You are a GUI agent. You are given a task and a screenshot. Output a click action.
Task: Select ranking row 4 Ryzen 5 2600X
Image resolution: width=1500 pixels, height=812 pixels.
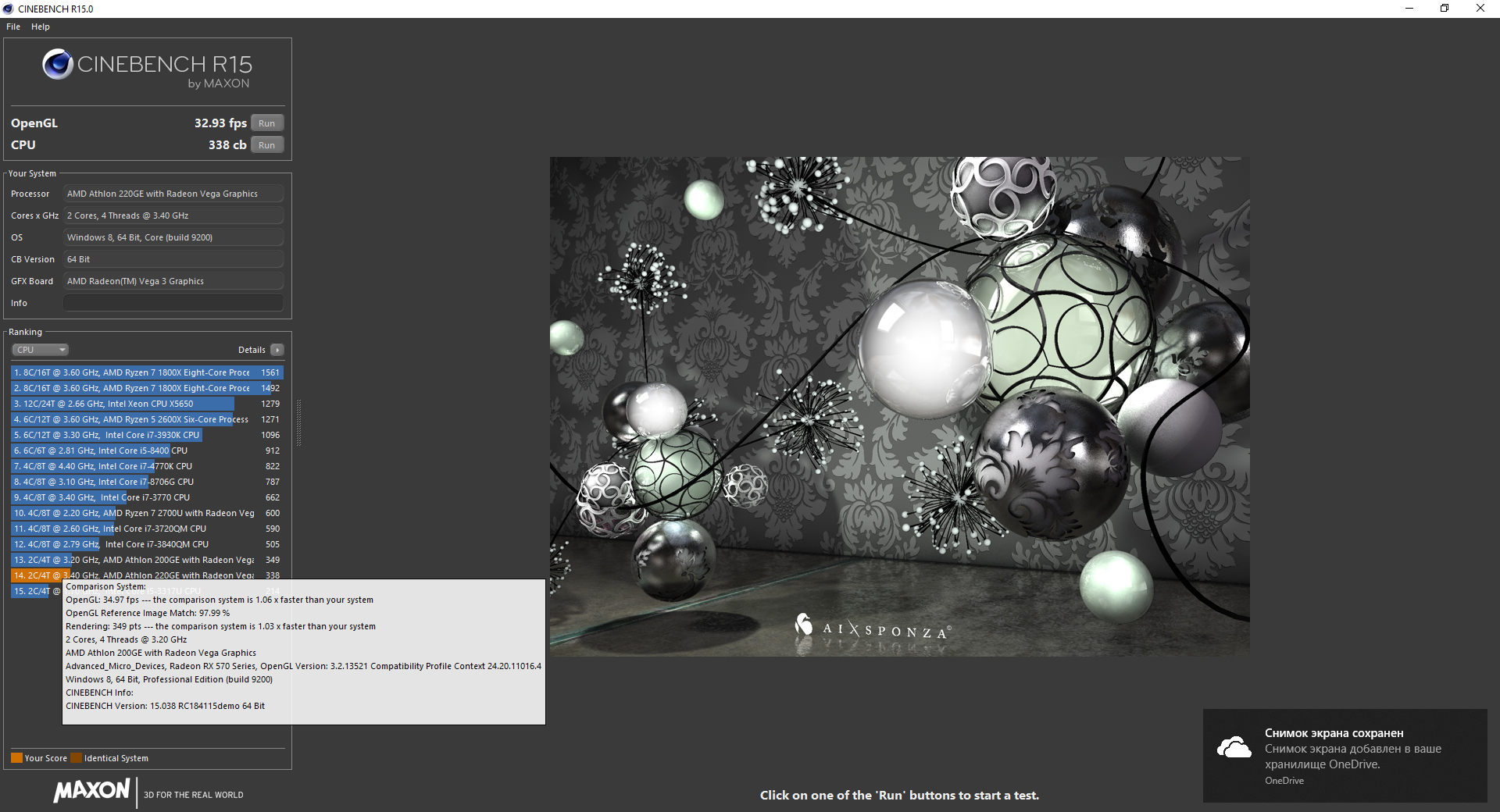pos(147,419)
